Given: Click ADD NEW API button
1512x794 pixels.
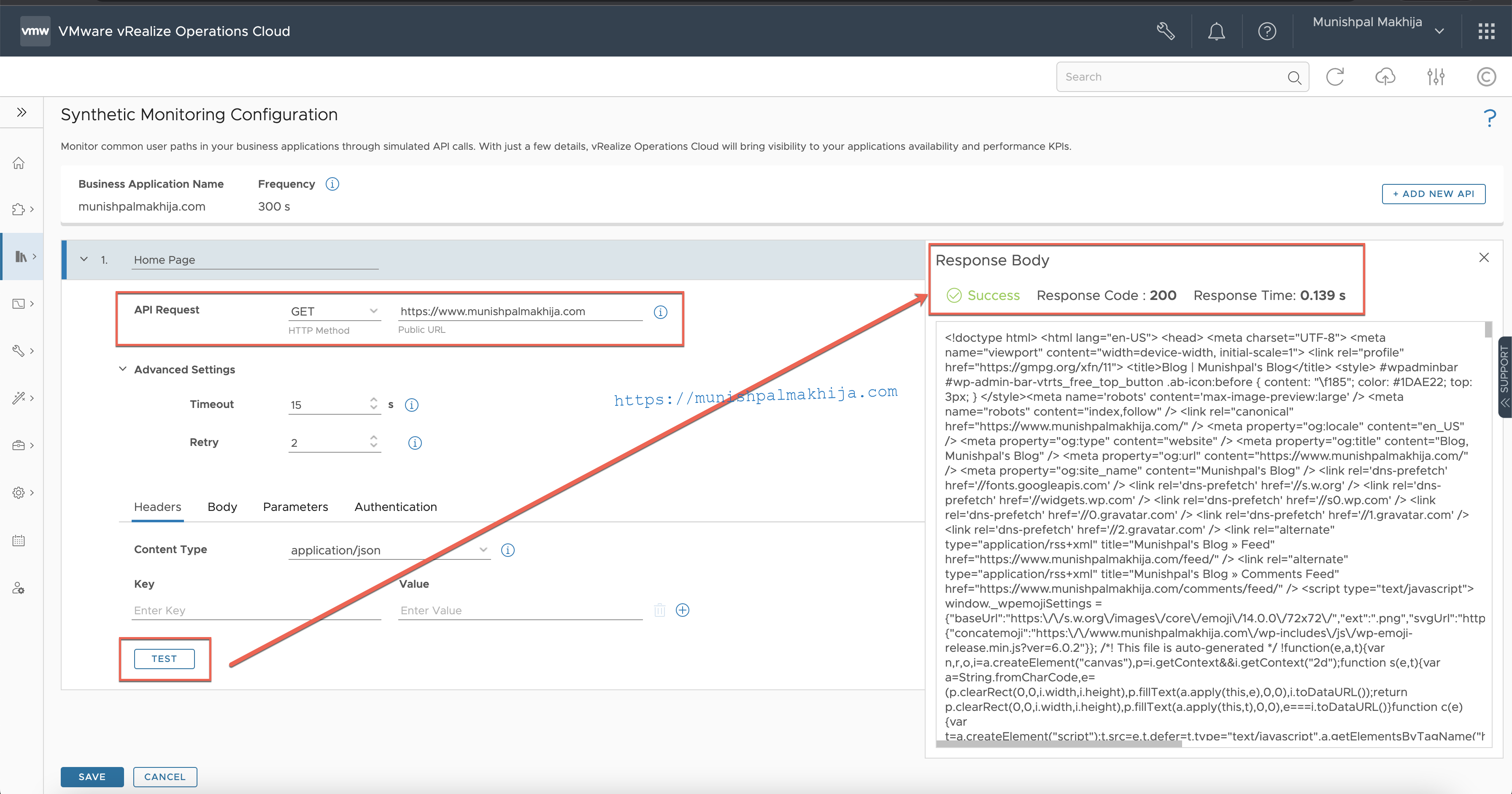Looking at the screenshot, I should [x=1434, y=194].
